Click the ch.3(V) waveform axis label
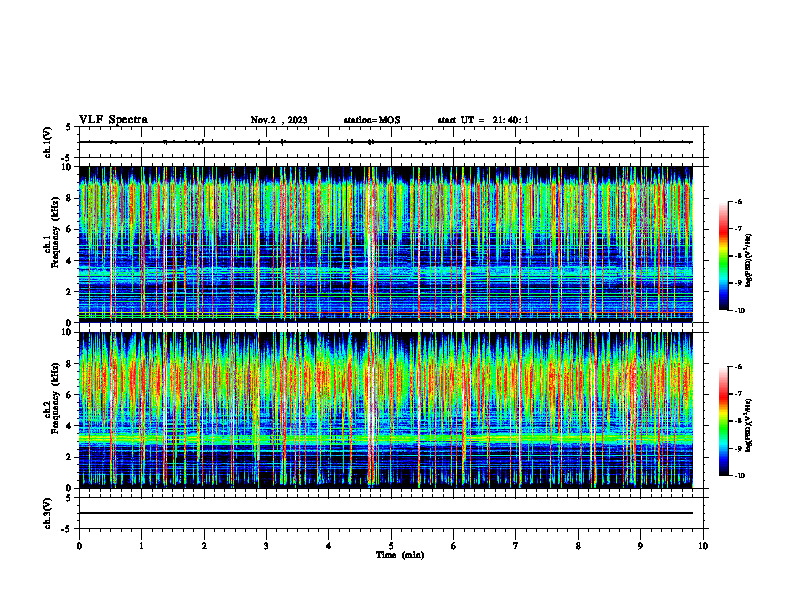 click(47, 513)
